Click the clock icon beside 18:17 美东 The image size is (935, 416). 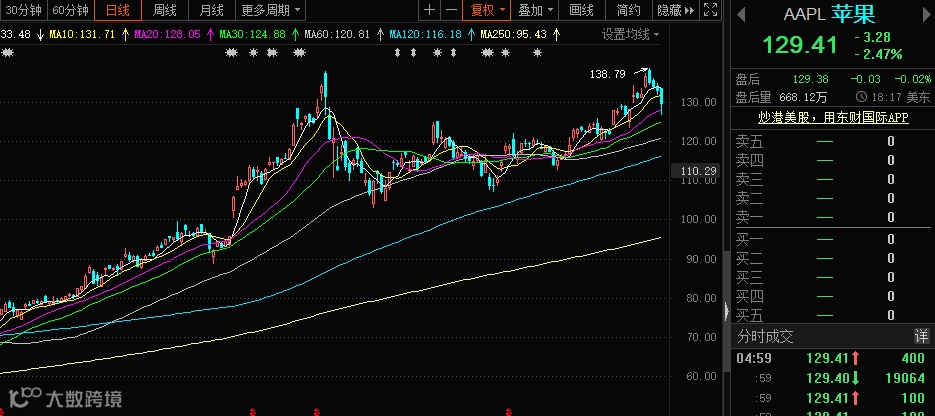[861, 97]
